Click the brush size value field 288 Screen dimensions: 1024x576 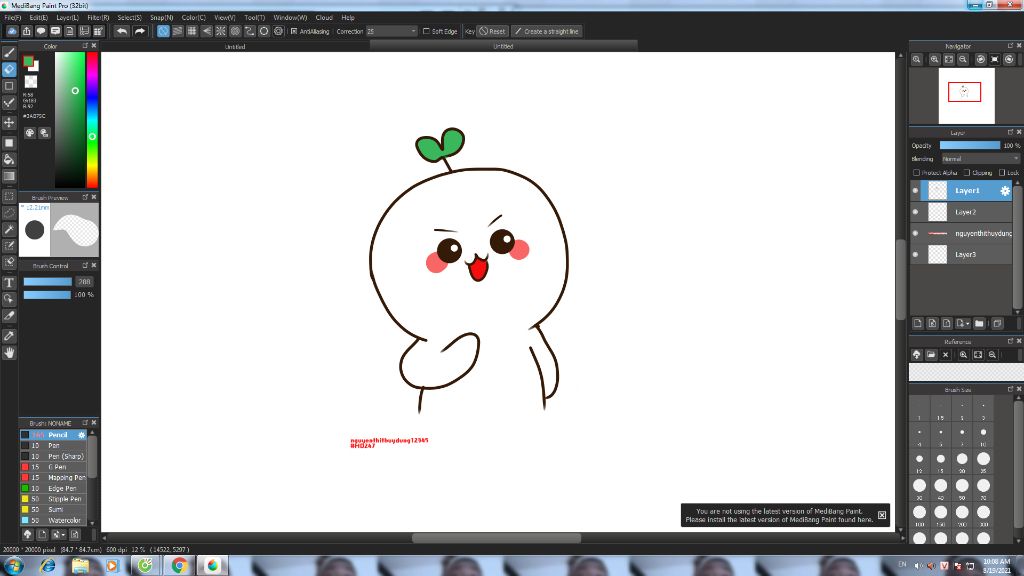(84, 281)
